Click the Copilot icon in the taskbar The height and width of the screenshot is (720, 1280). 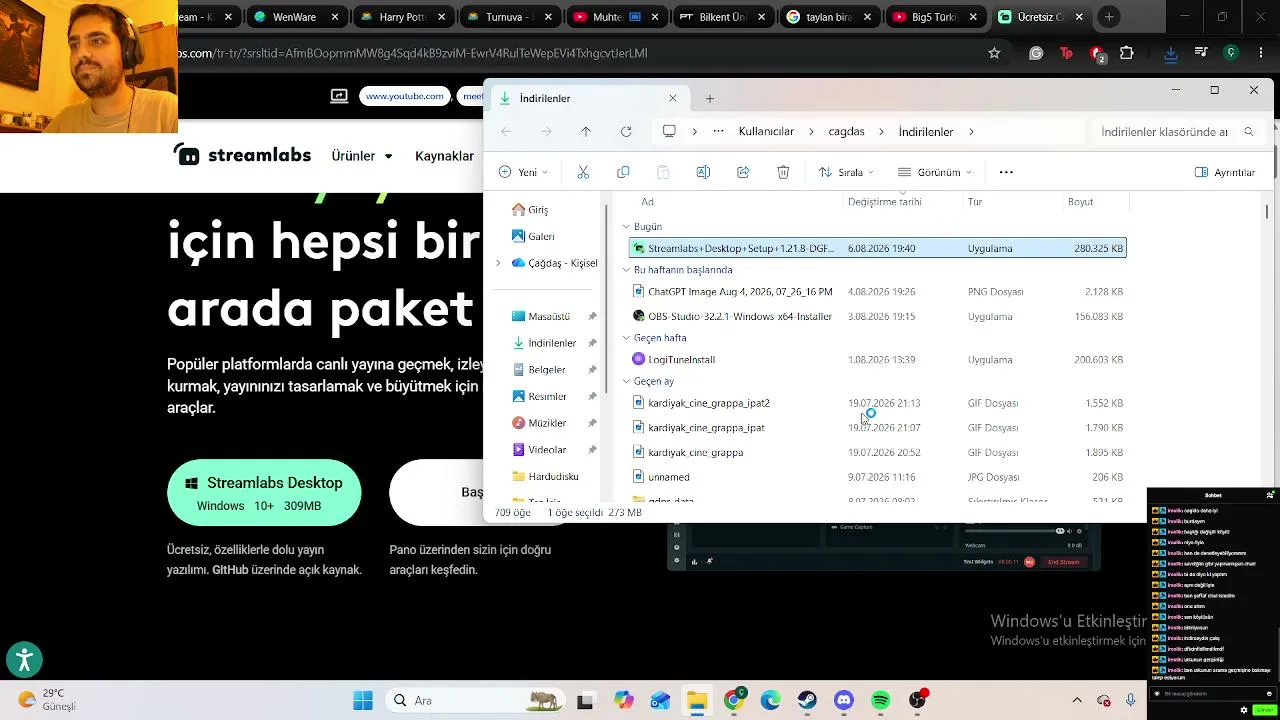(624, 700)
